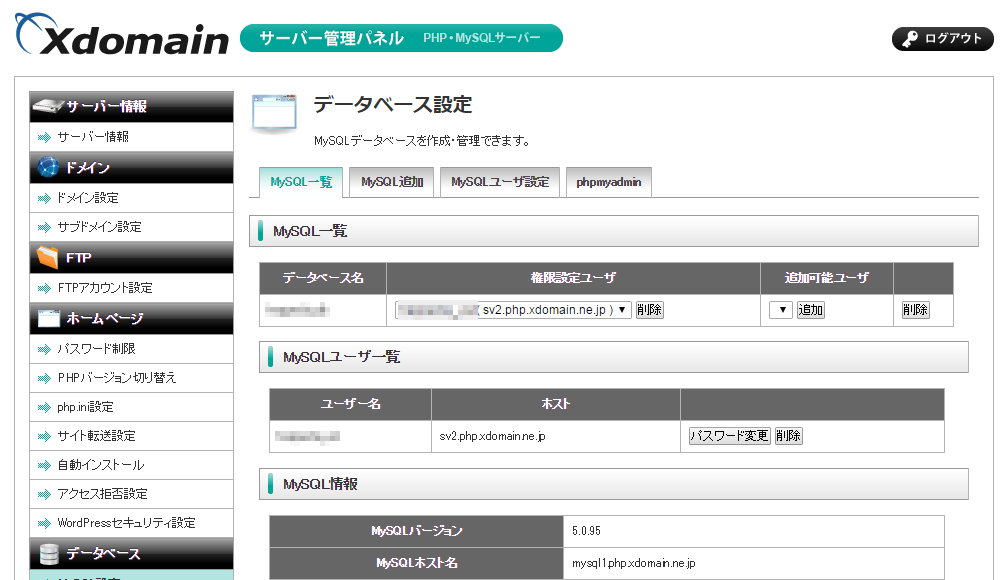
Task: Click arrow icon beside アクセス拒否設定
Action: pos(44,494)
